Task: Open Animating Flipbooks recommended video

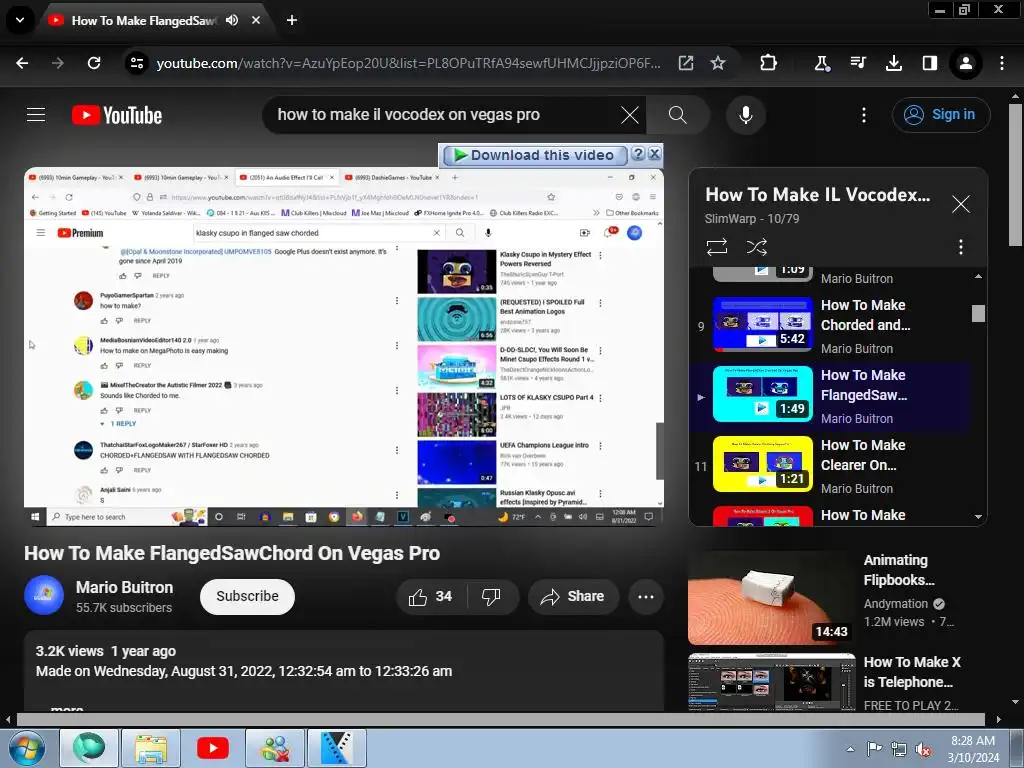Action: click(x=824, y=598)
